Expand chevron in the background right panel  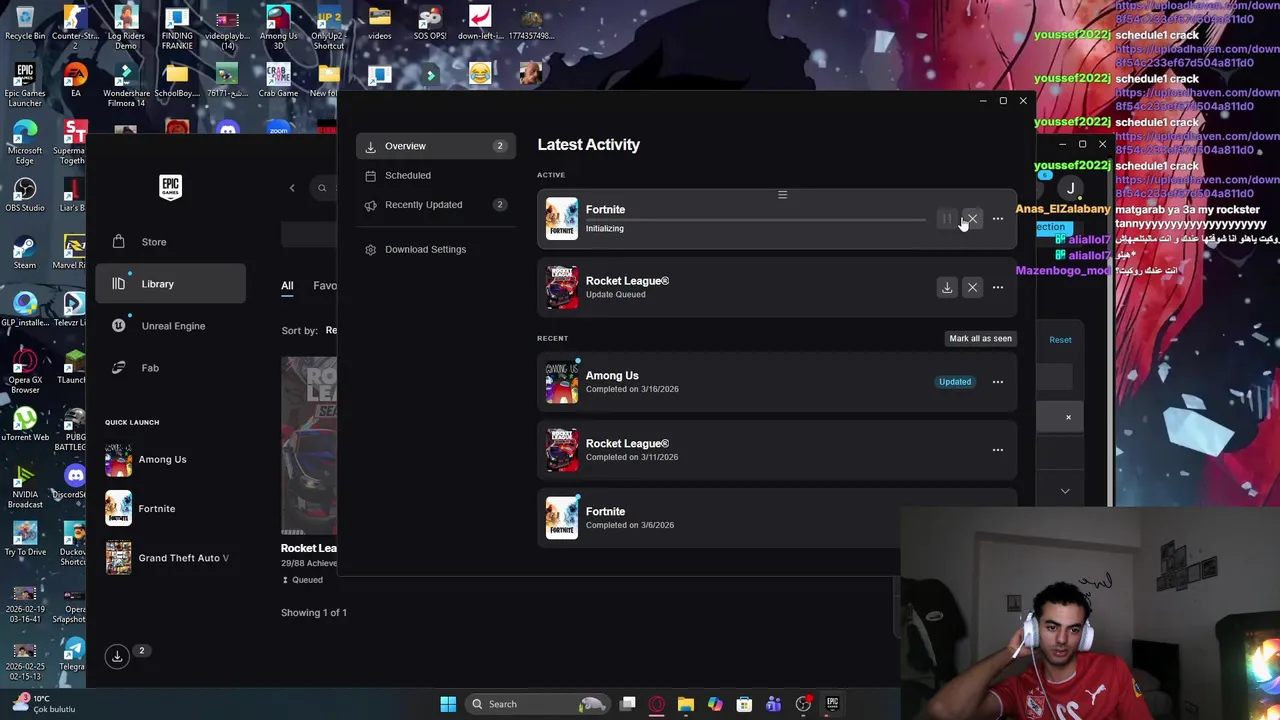pos(1065,491)
